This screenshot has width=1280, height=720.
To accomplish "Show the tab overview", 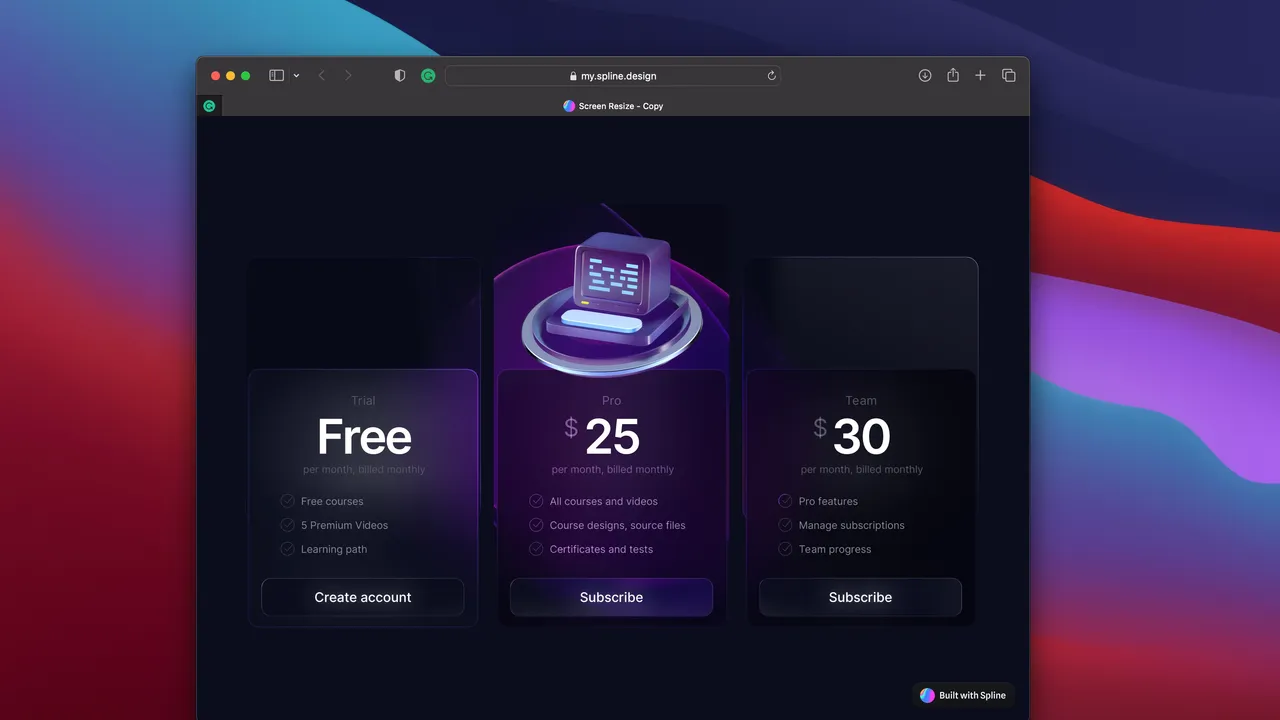I will (x=1008, y=76).
